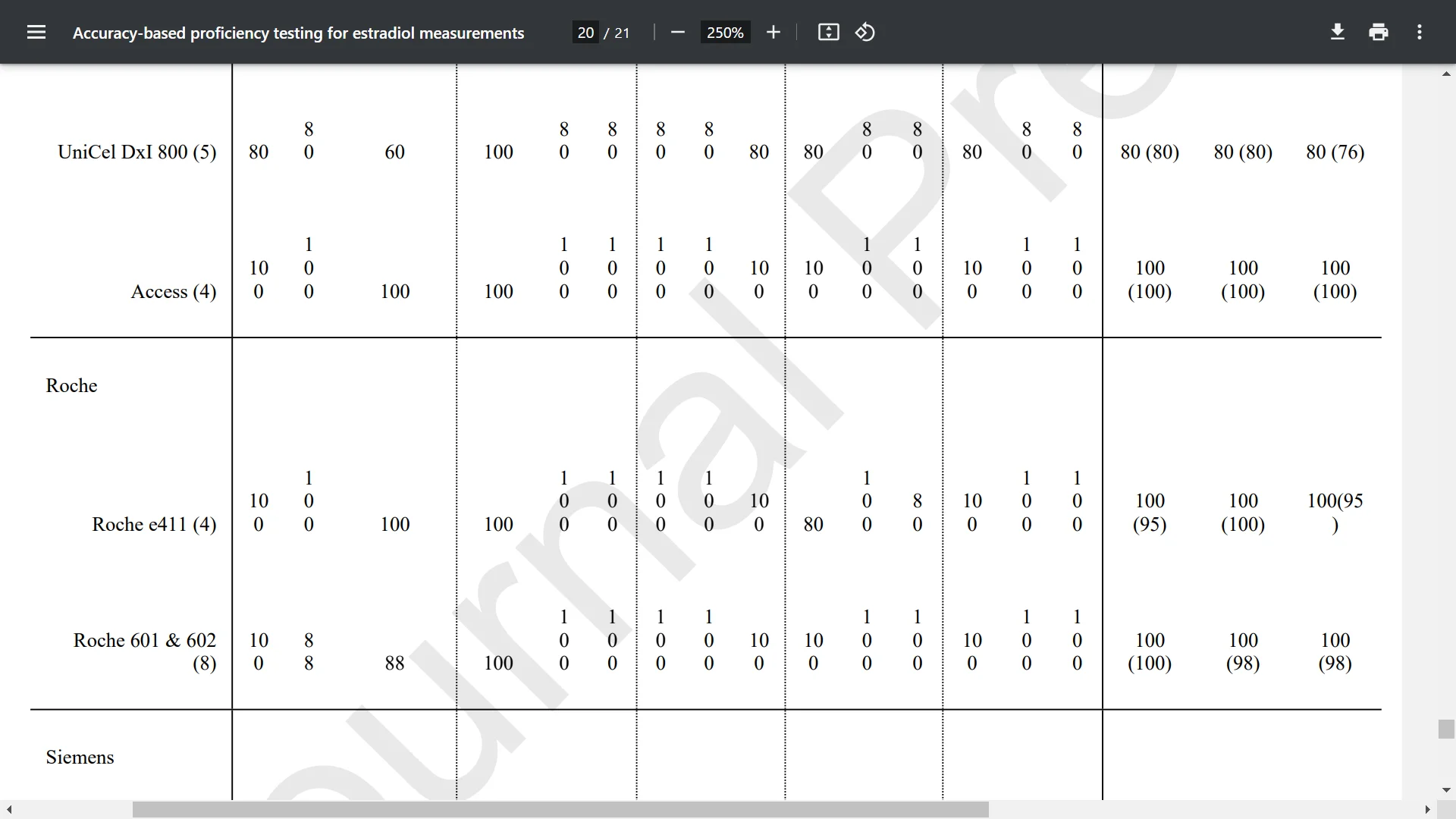
Task: Click the '80 (76)' cell in UniCel row
Action: click(x=1335, y=152)
